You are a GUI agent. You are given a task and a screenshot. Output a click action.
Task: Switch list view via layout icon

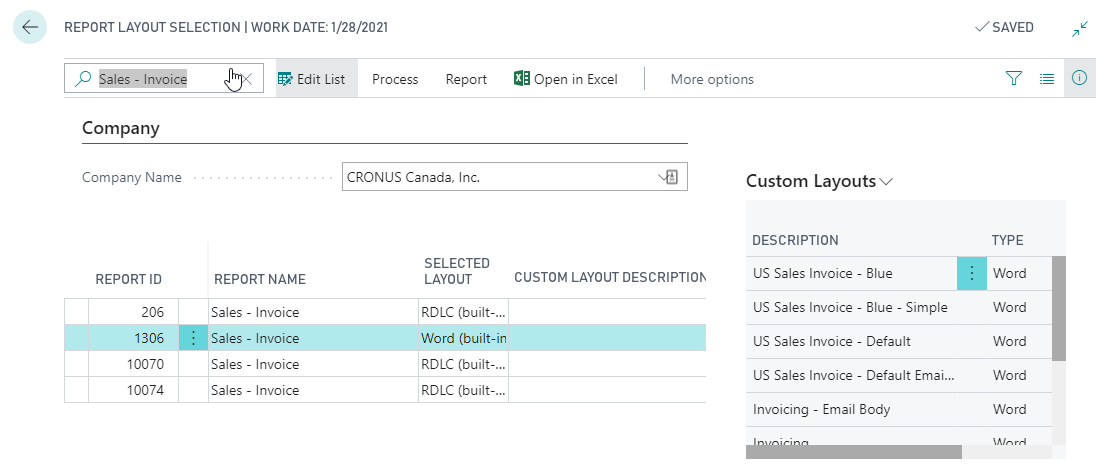[1047, 79]
